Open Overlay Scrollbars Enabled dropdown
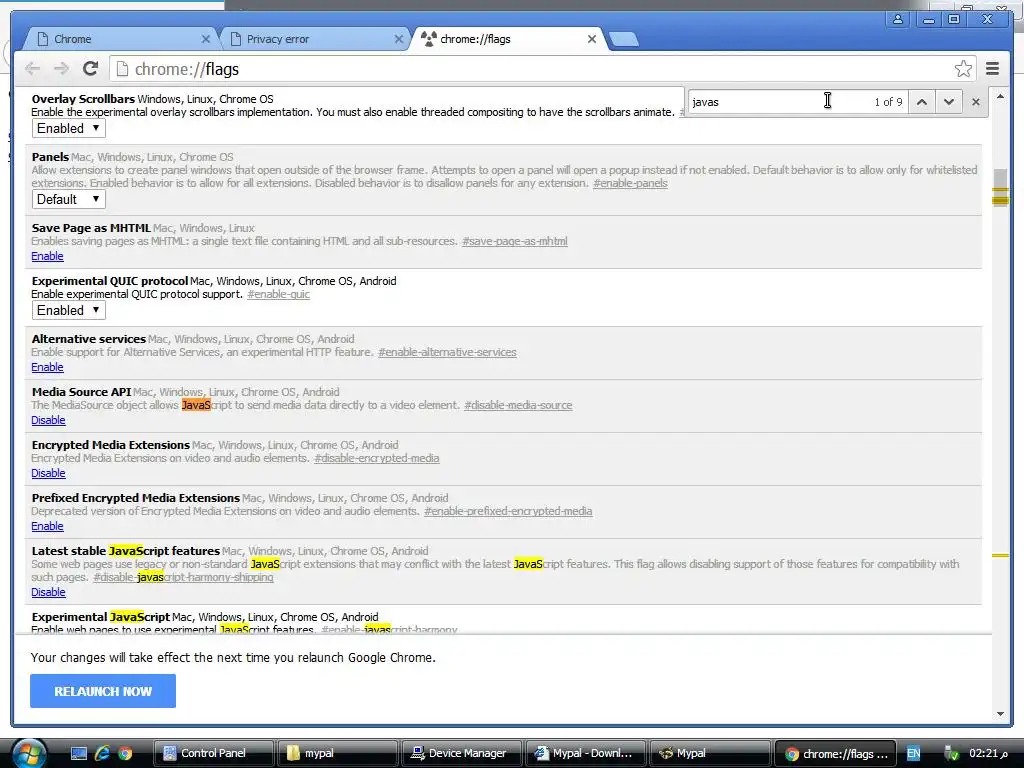1024x768 pixels. coord(69,128)
